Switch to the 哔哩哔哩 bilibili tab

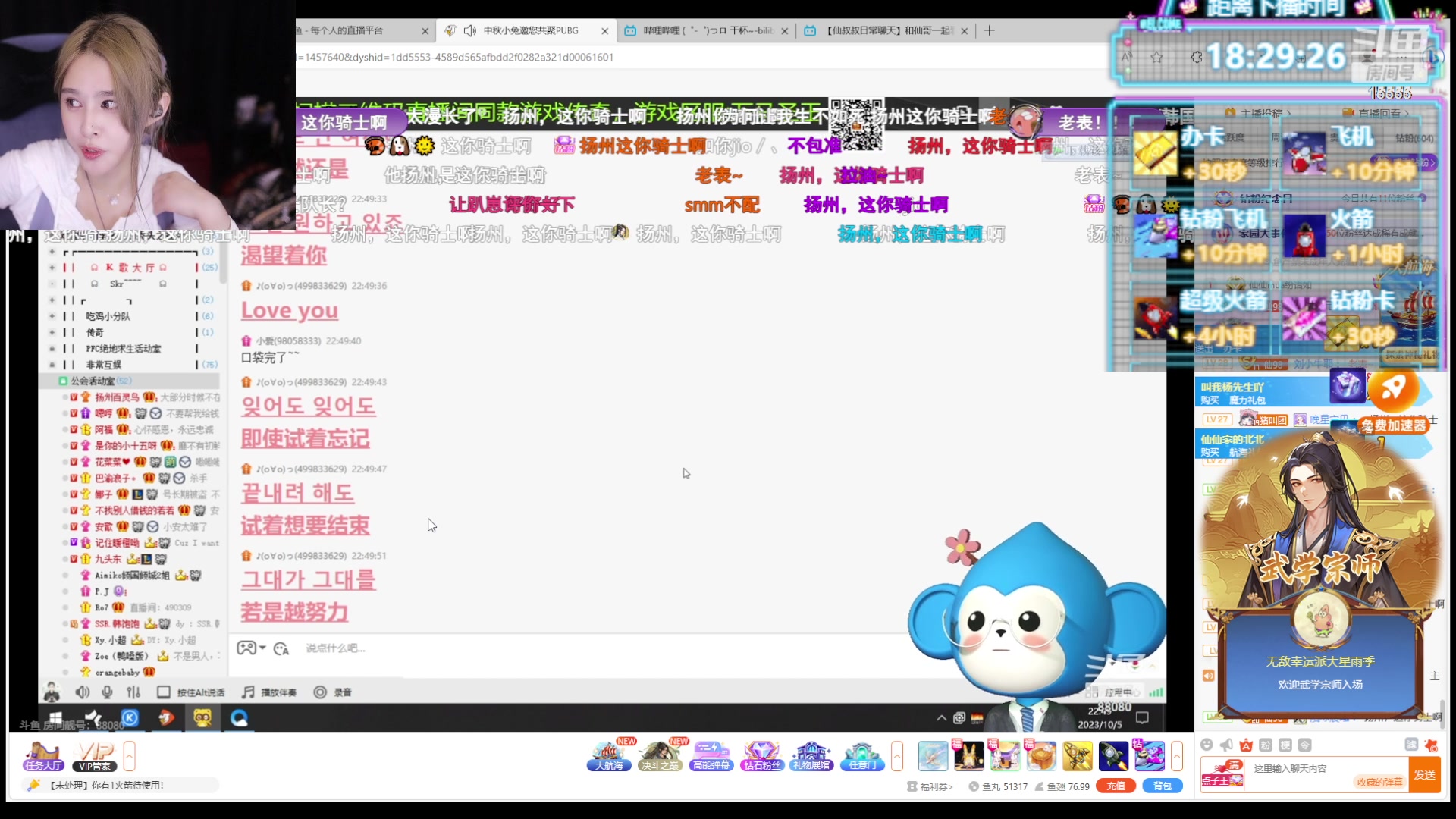click(x=706, y=30)
